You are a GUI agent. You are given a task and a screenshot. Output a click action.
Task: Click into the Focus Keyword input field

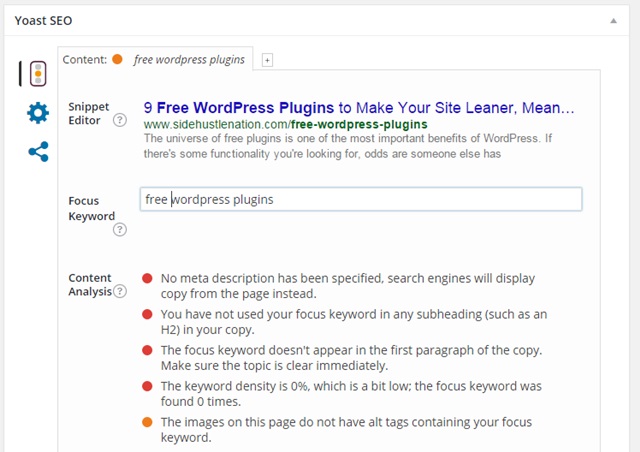coord(361,199)
